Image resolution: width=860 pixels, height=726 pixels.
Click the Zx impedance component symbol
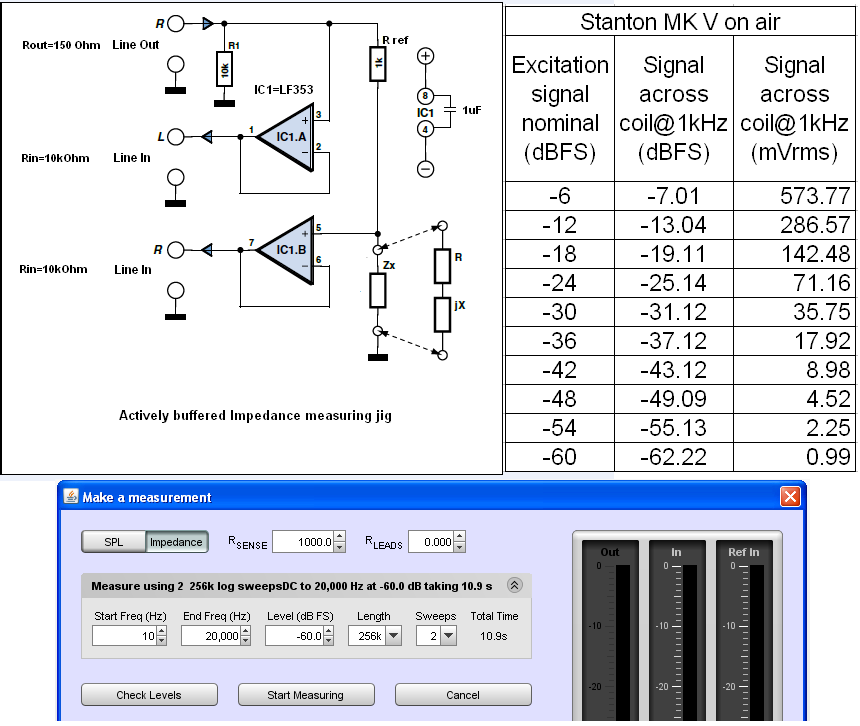378,291
